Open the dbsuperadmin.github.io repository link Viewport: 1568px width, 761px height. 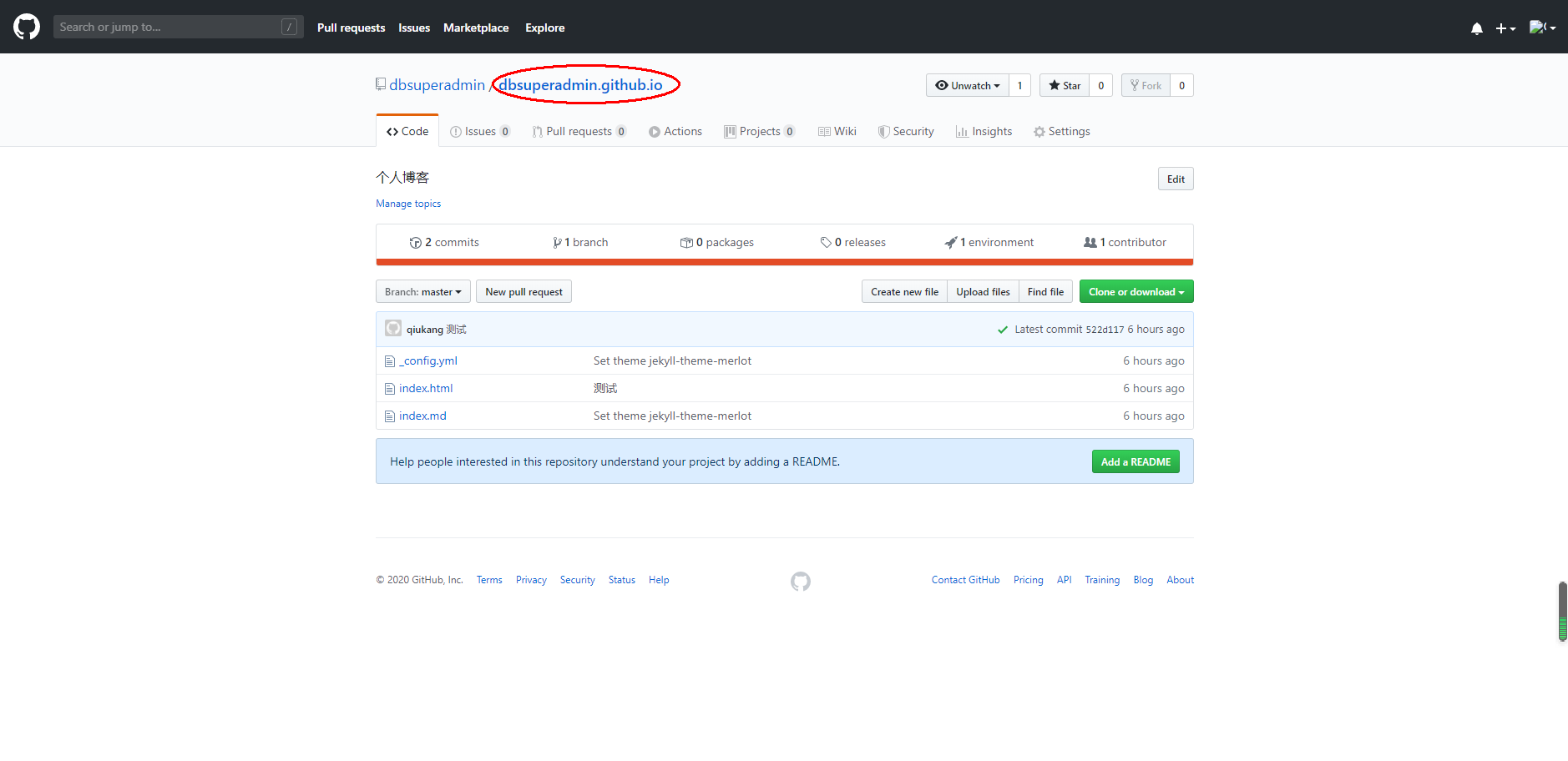580,85
